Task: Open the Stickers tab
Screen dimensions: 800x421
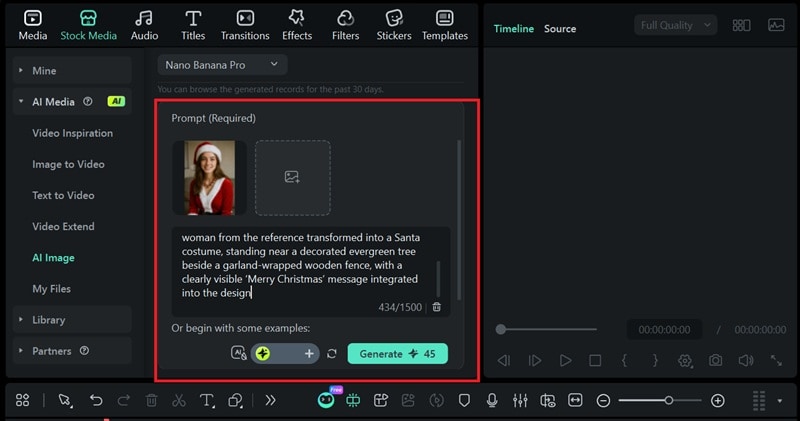Action: click(x=394, y=26)
